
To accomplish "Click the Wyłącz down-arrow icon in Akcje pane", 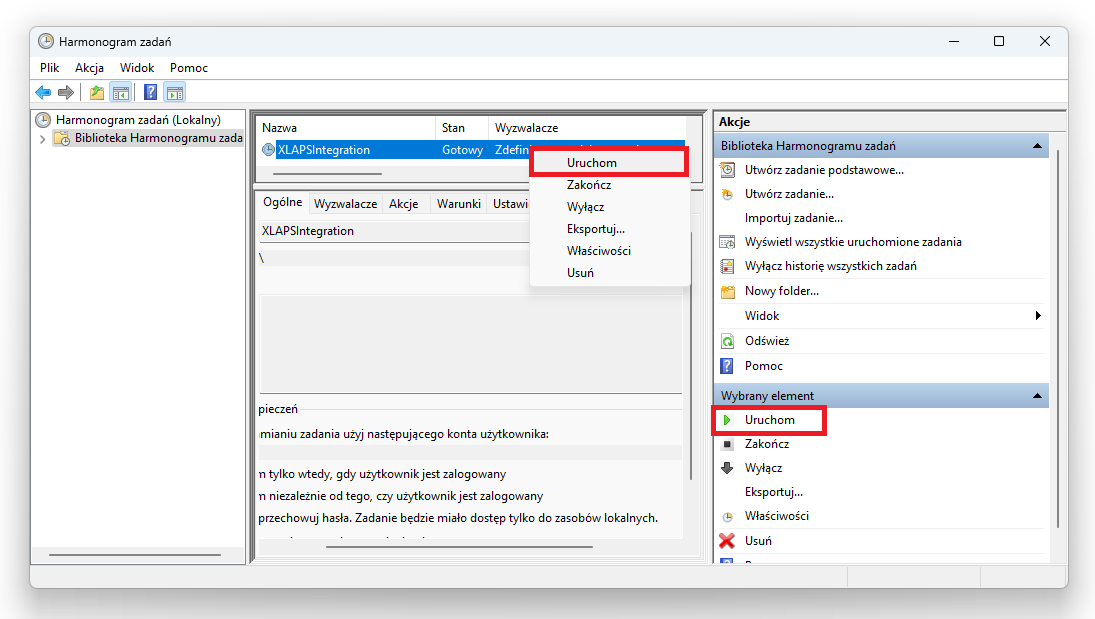I will tap(727, 468).
